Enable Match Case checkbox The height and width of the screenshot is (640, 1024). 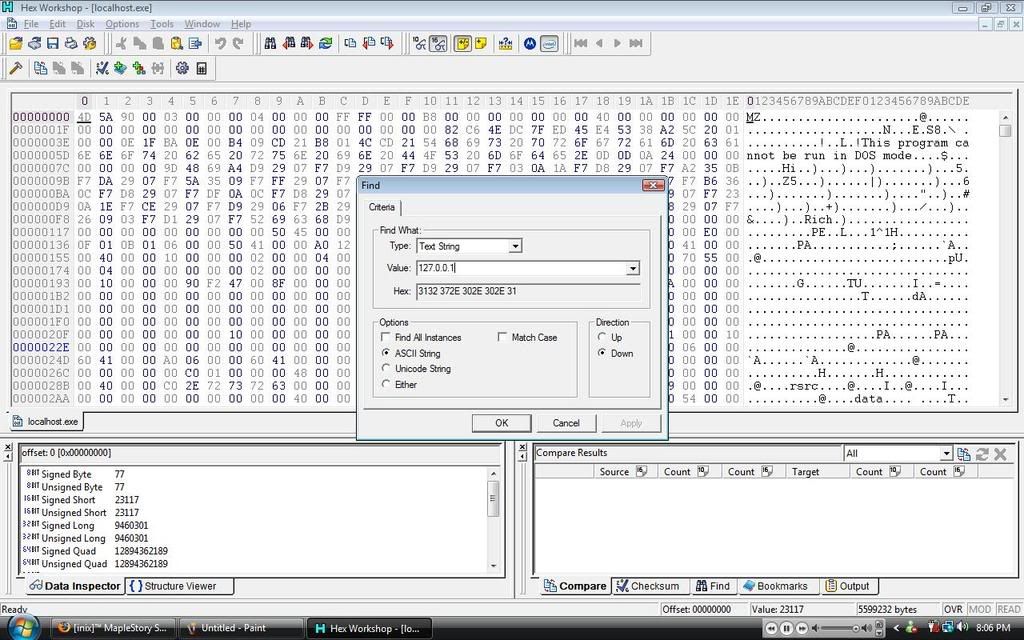502,337
